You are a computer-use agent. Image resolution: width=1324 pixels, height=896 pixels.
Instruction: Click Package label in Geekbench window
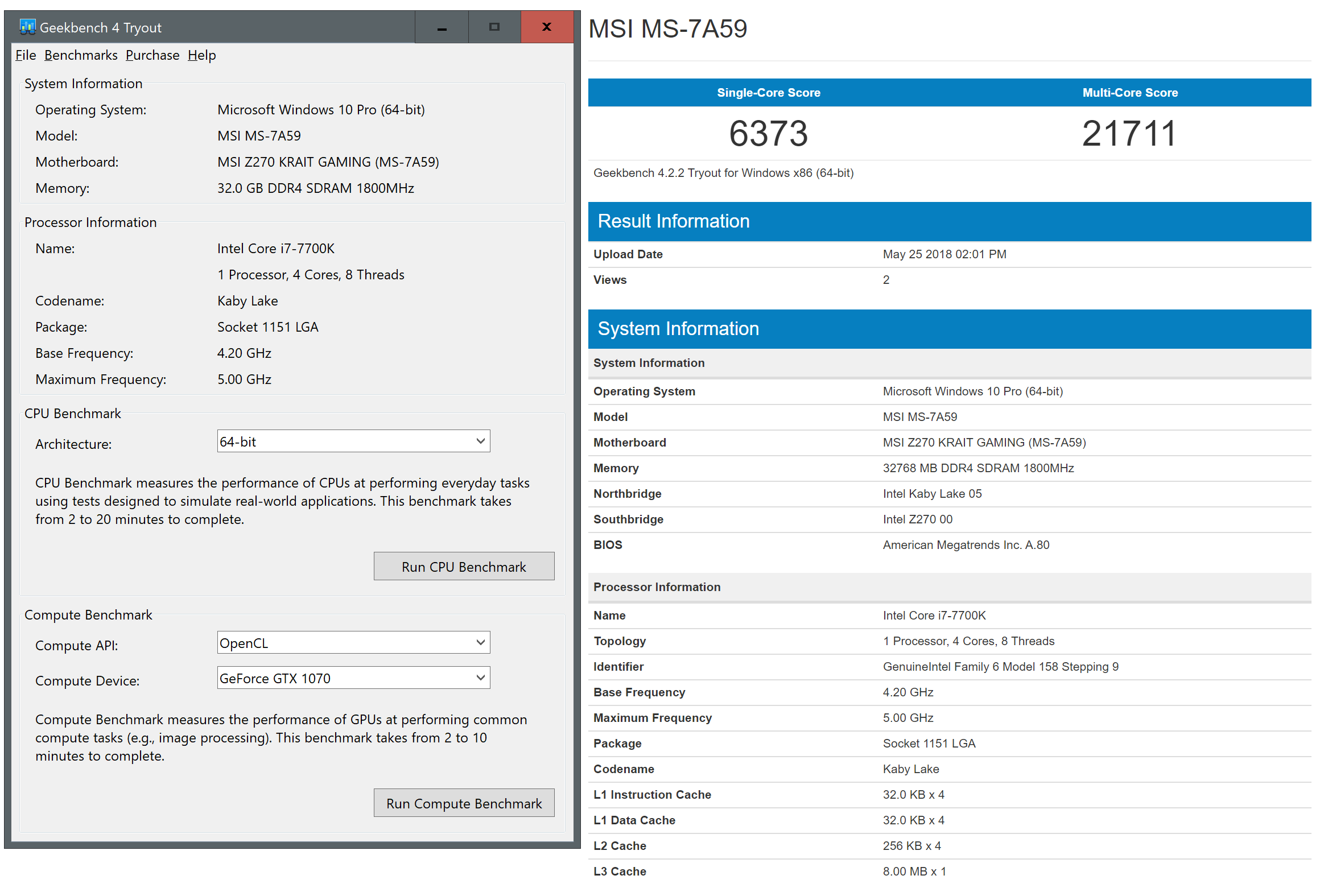click(x=61, y=328)
